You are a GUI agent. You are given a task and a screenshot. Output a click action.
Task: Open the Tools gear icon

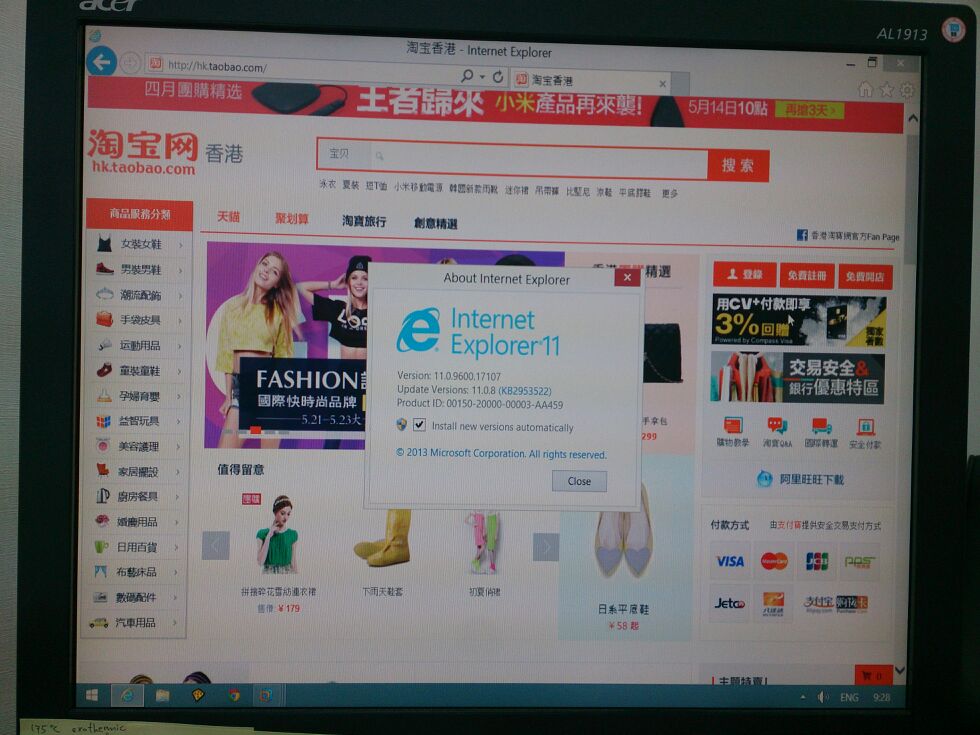pos(907,91)
